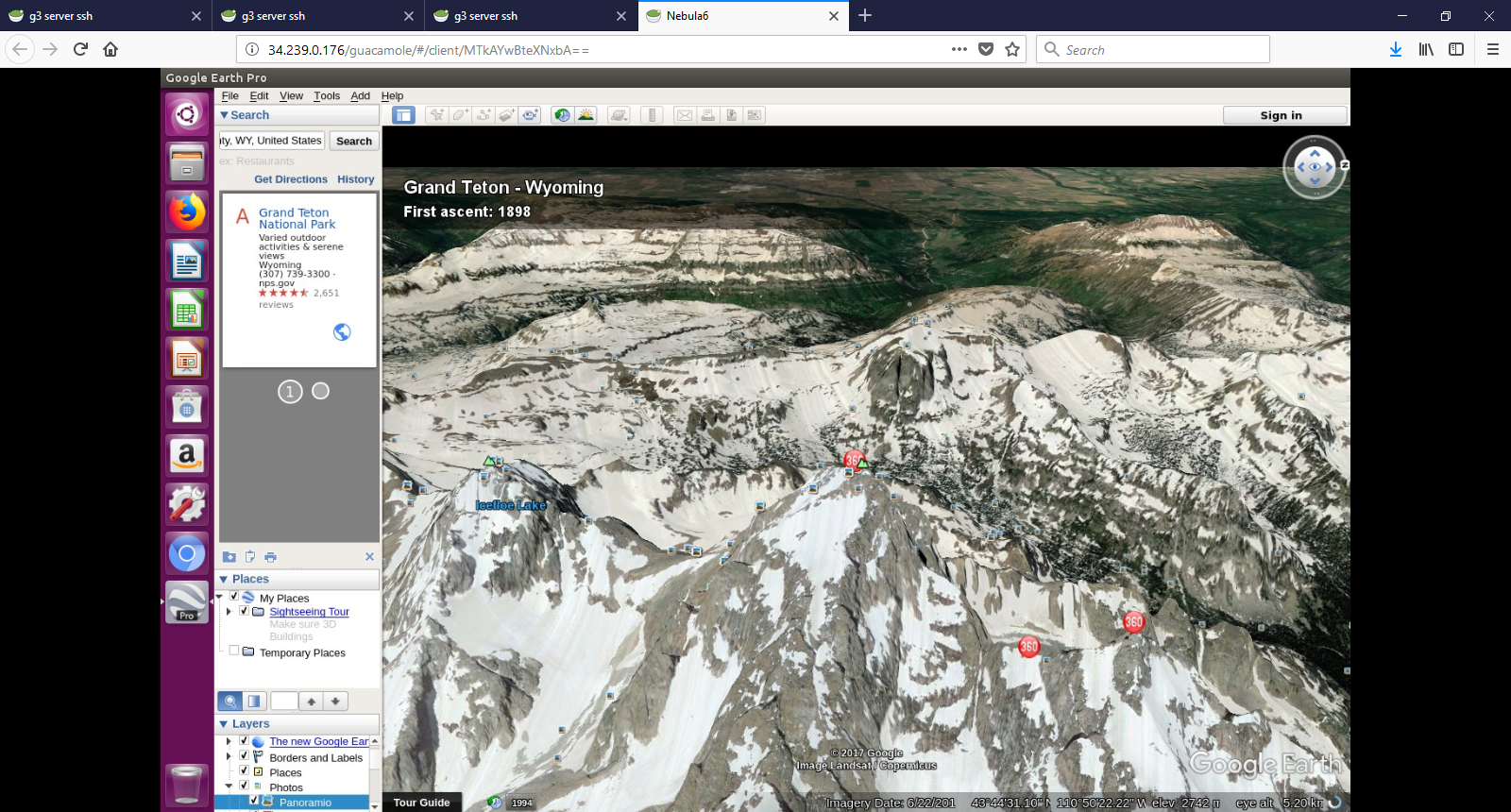
Task: Expand the Sightseeing Tour folder
Action: pyautogui.click(x=229, y=612)
